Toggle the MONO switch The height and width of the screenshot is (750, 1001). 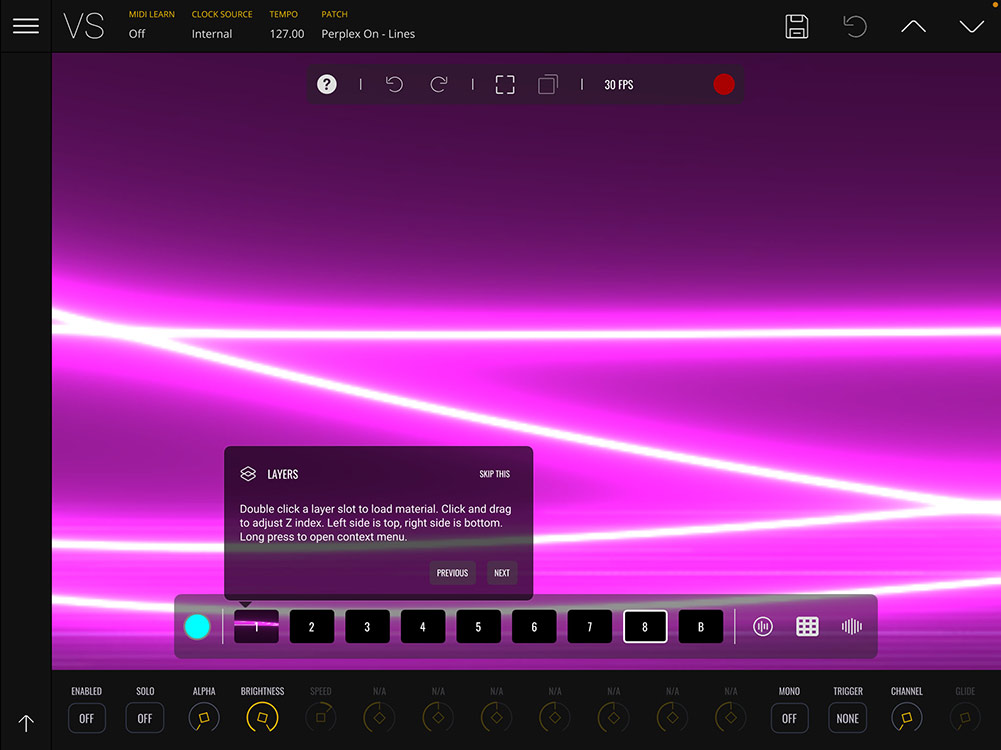pos(789,718)
